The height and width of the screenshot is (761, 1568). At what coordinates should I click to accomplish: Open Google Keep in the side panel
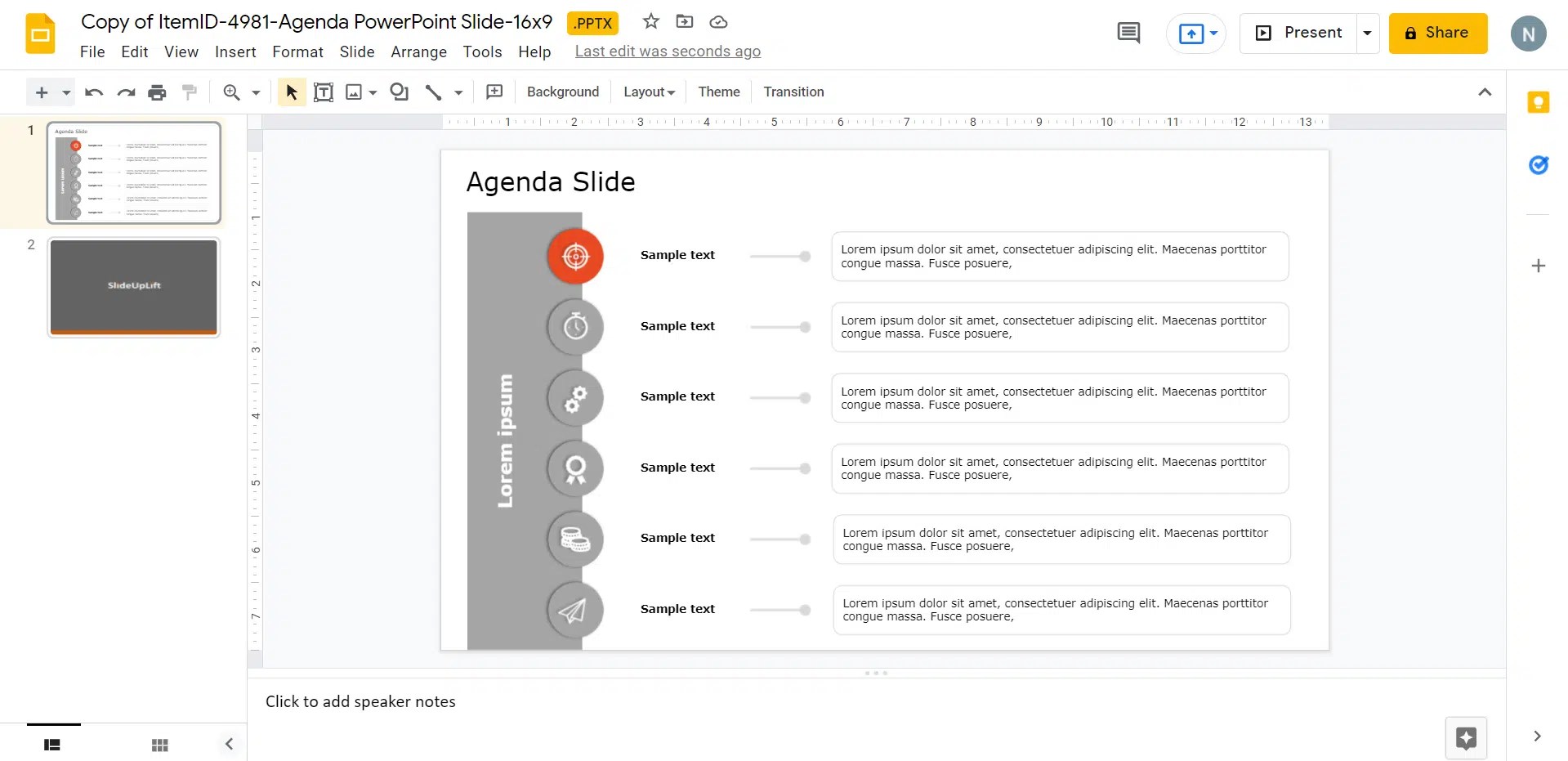coord(1539,101)
